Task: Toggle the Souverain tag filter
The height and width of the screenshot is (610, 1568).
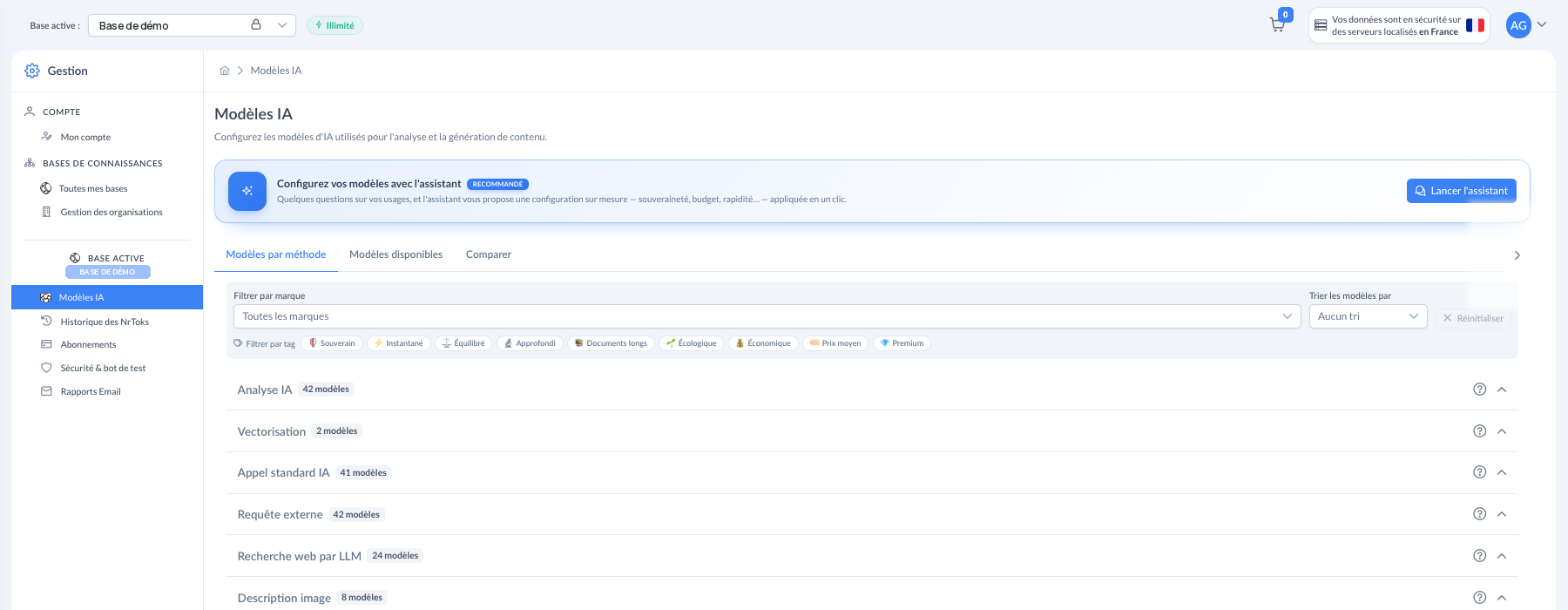Action: coord(332,343)
